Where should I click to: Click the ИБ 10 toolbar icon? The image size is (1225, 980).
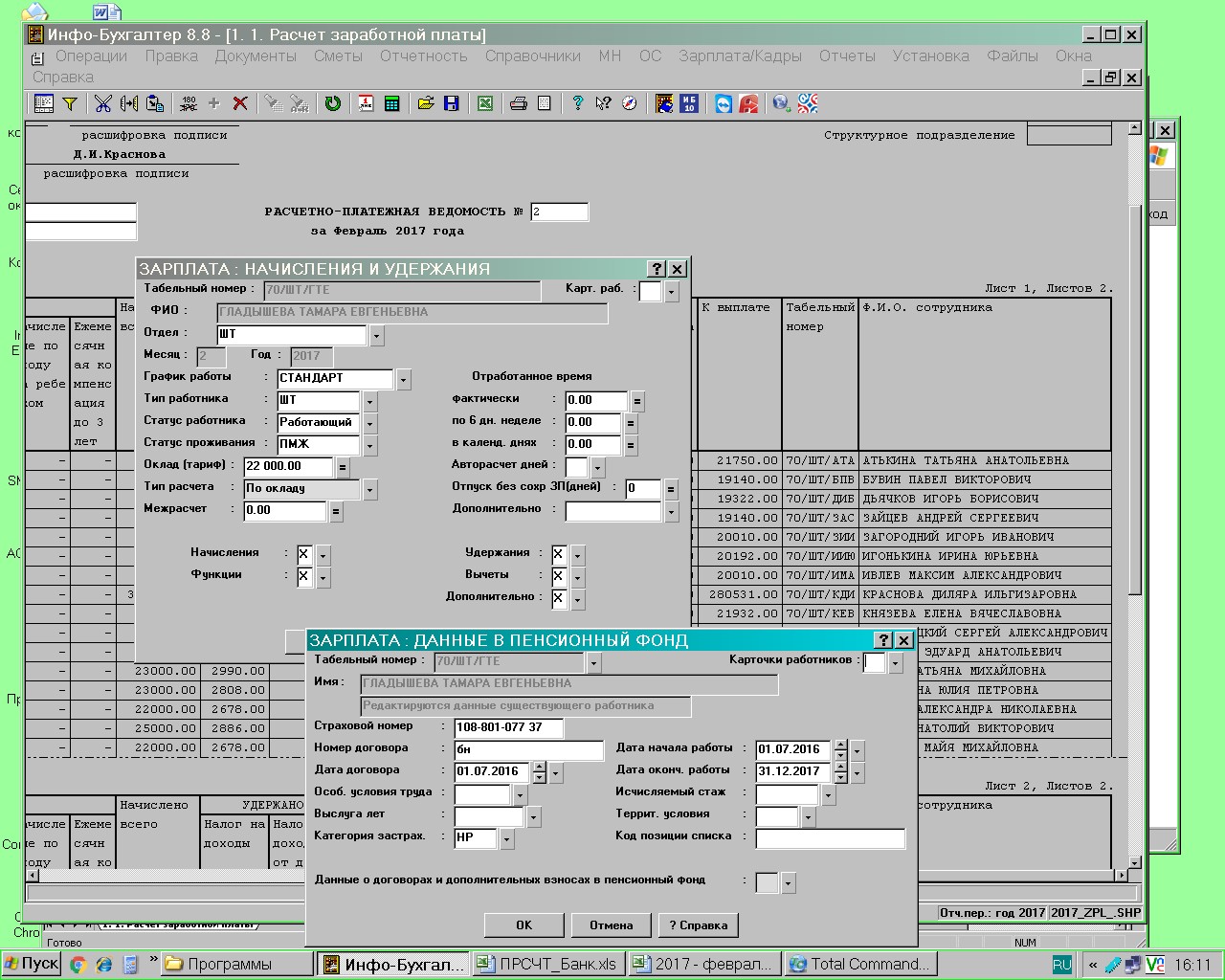[689, 103]
